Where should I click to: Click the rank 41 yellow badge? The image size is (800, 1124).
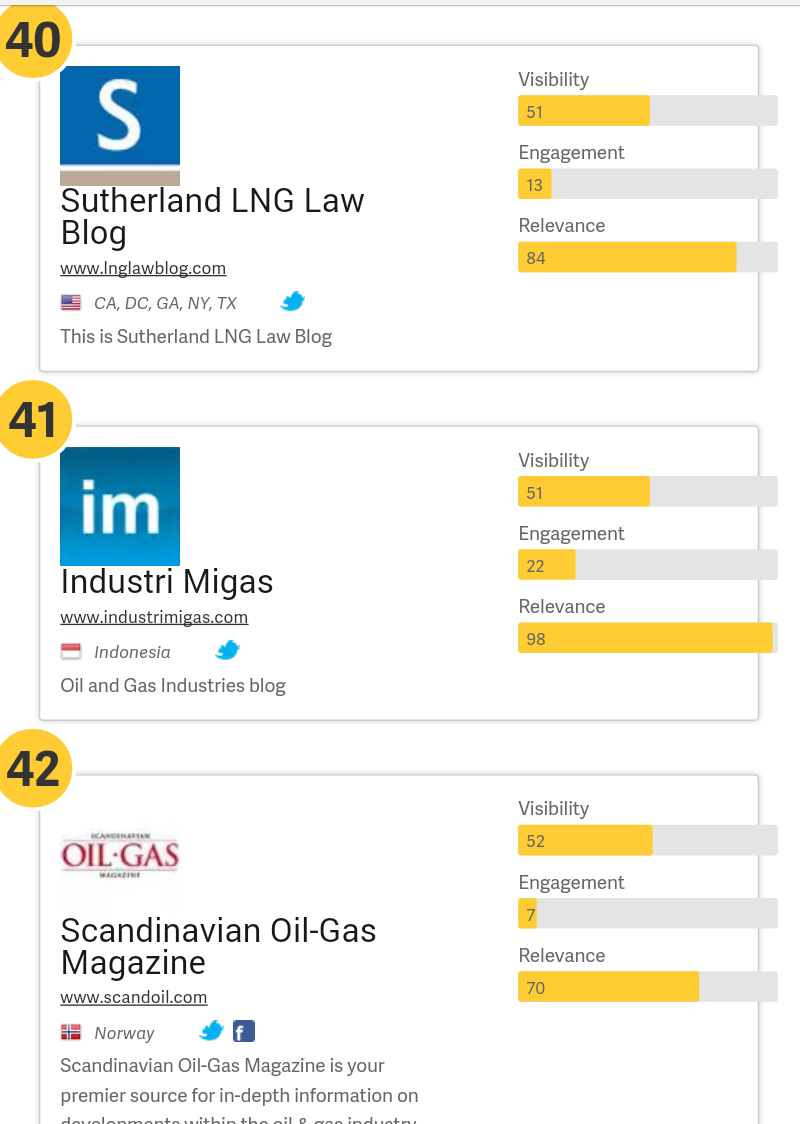pos(34,419)
